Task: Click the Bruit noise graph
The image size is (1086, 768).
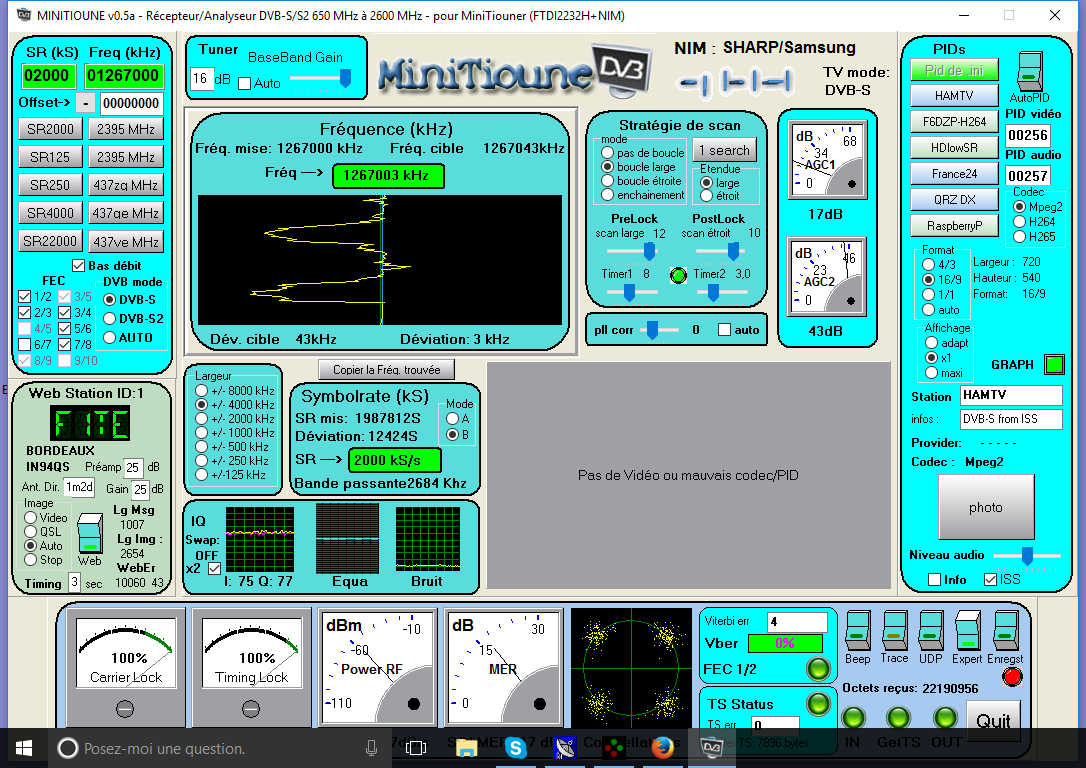Action: 427,538
